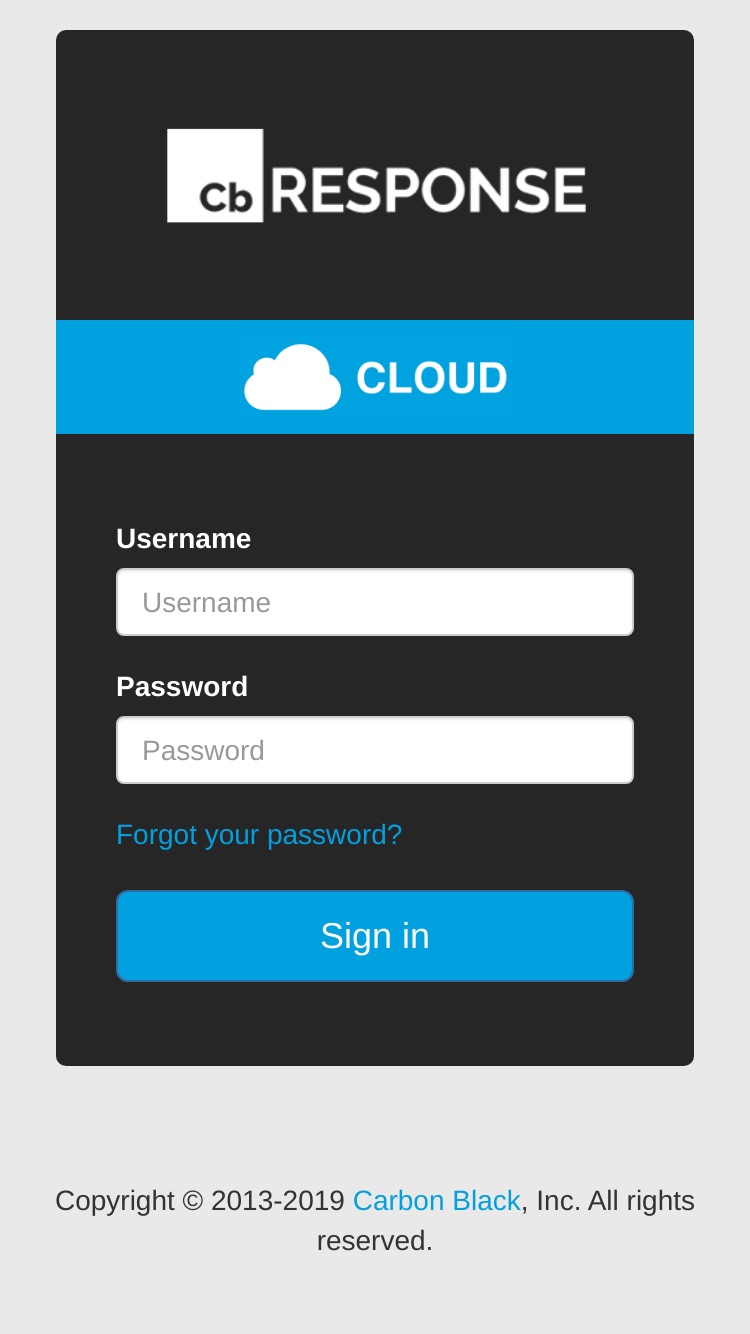Click the © symbol in the footer
This screenshot has width=750, height=1334.
click(x=193, y=1200)
